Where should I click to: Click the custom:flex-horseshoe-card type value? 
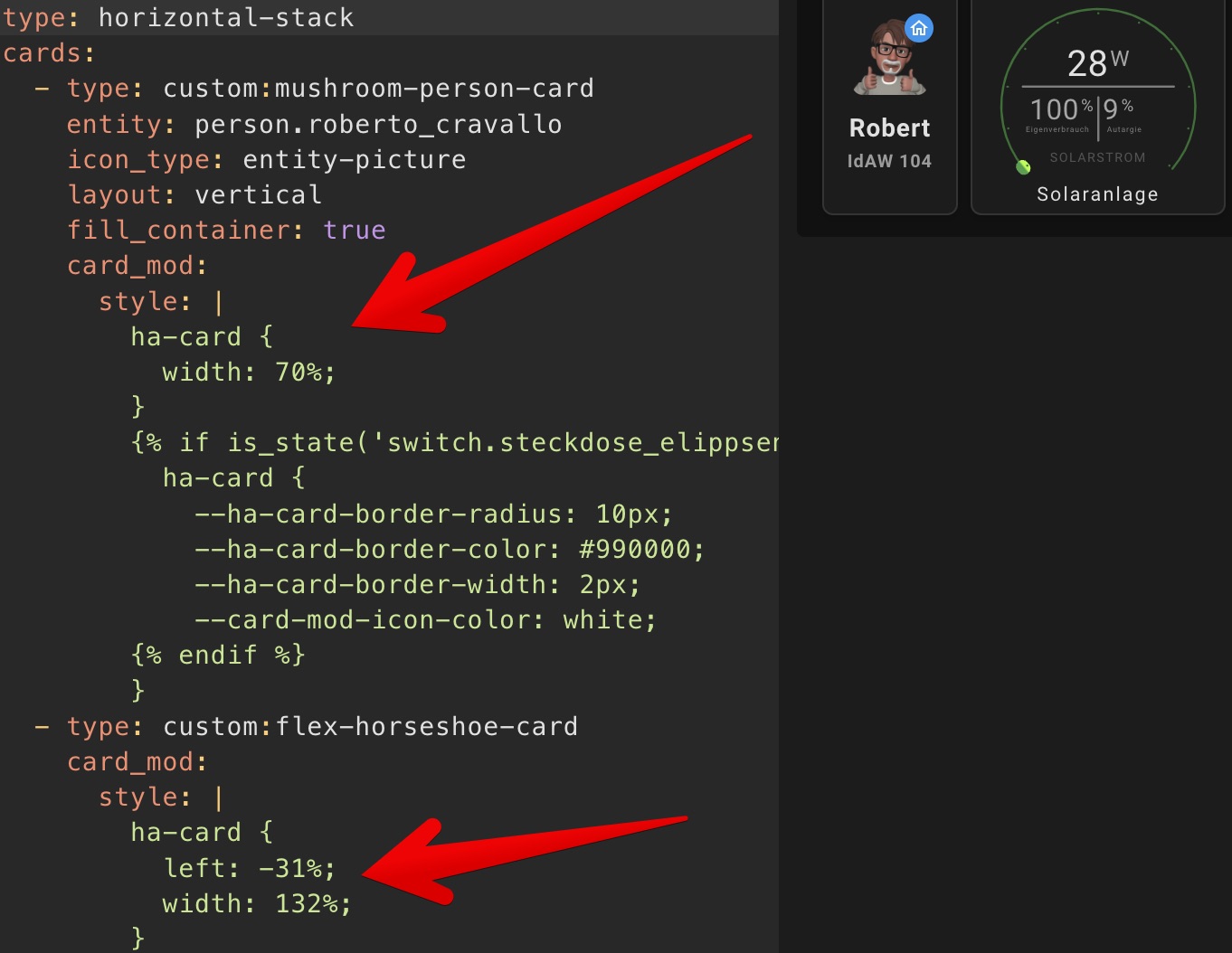click(x=370, y=727)
